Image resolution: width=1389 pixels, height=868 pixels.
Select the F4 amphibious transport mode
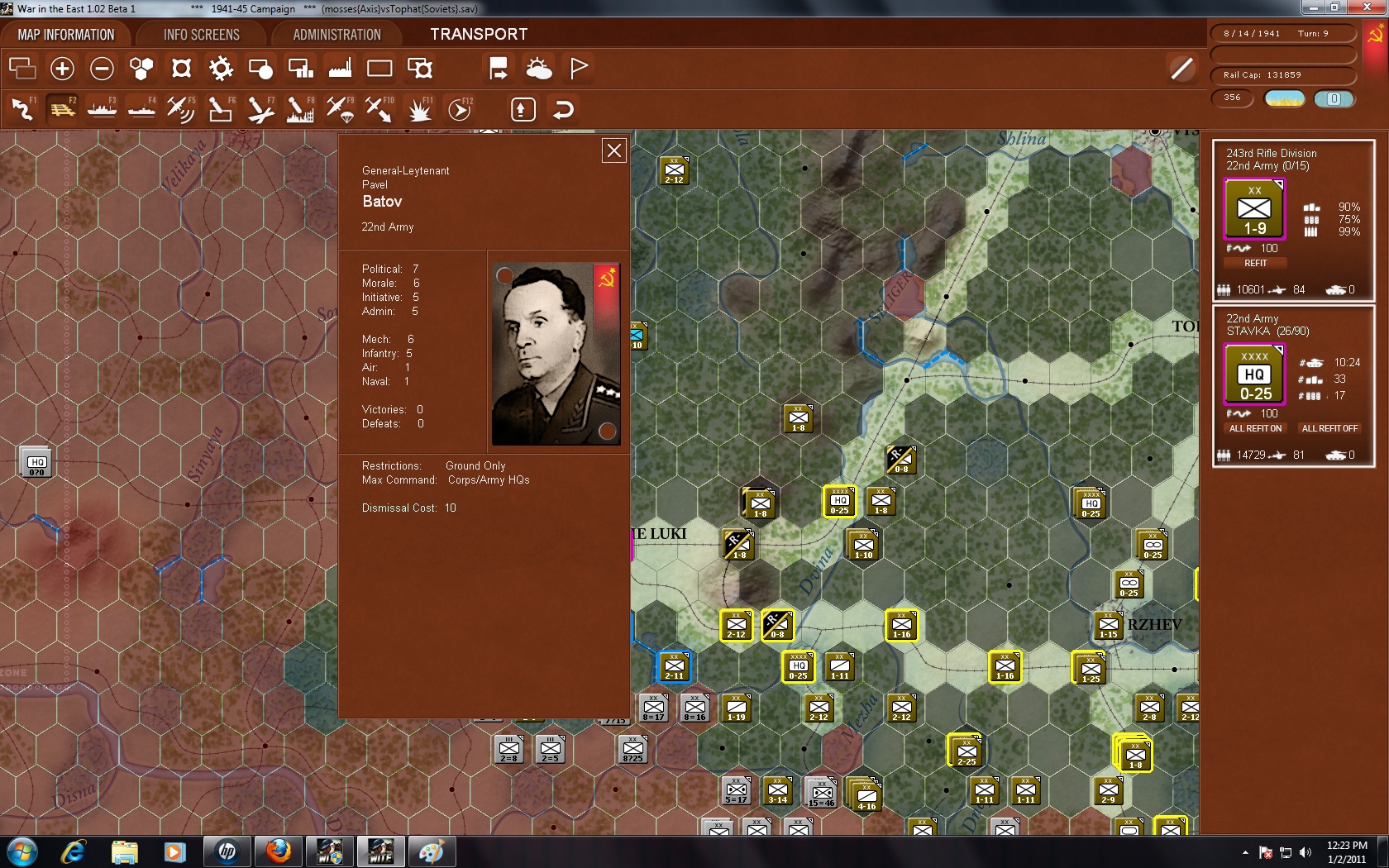click(141, 109)
